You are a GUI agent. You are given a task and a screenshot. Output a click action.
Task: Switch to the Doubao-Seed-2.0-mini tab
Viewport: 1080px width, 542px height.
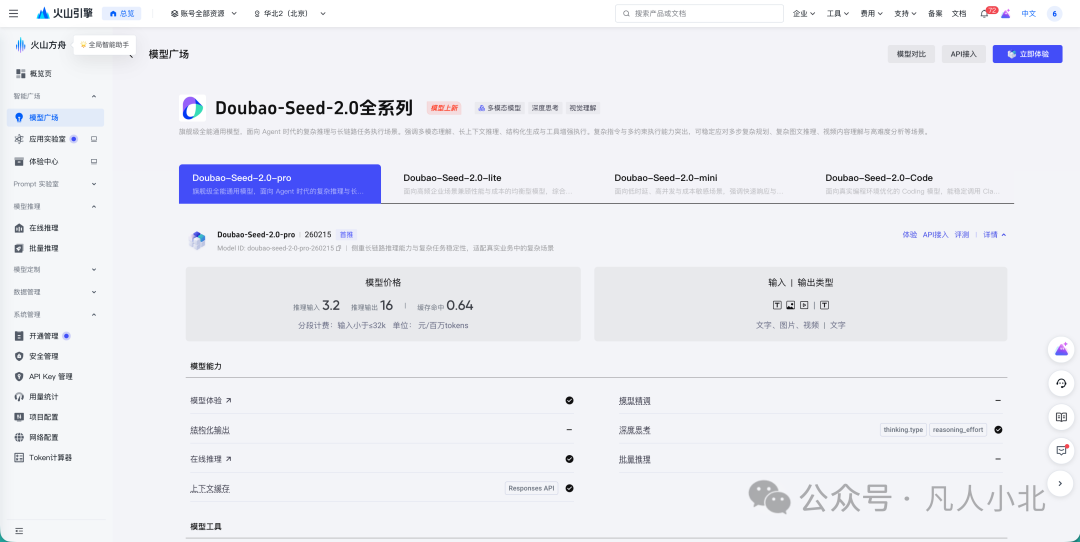[698, 184]
